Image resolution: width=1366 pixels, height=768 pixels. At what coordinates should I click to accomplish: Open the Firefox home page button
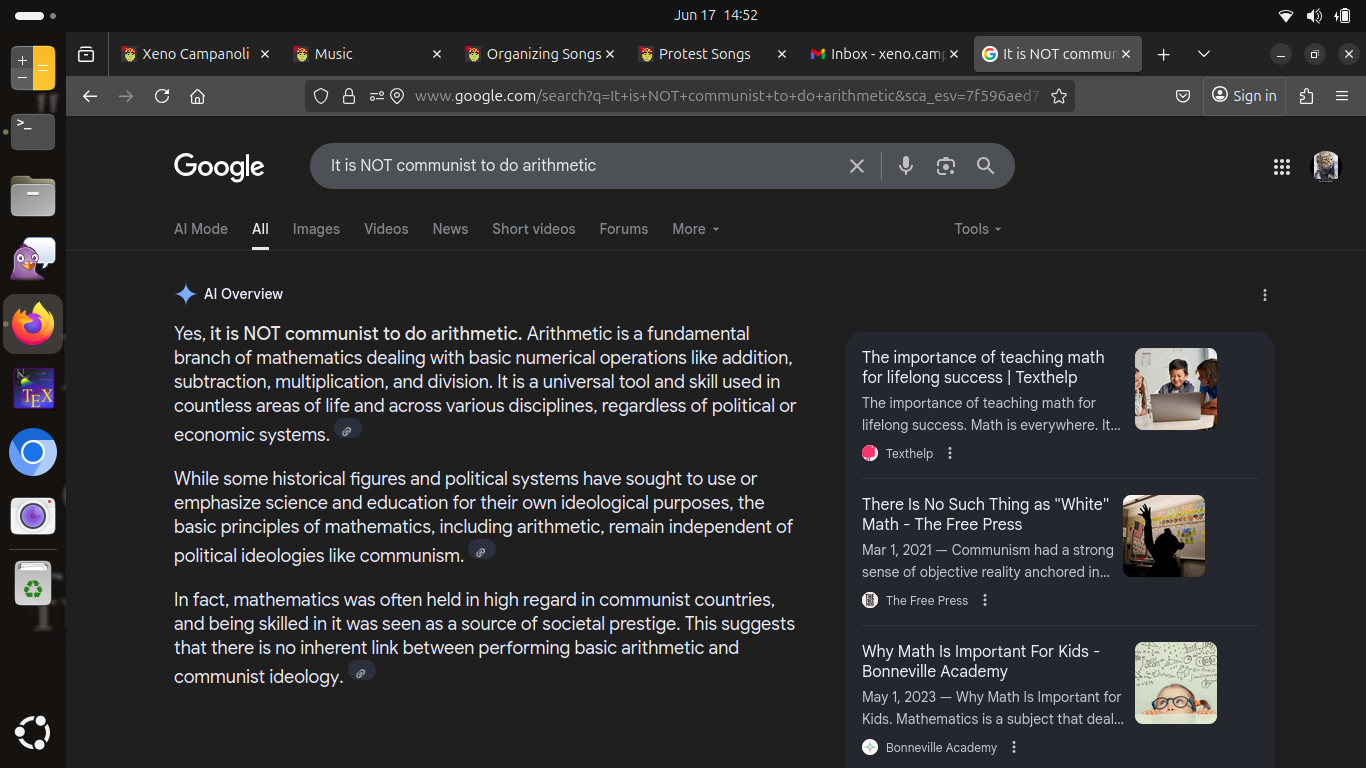click(x=198, y=96)
